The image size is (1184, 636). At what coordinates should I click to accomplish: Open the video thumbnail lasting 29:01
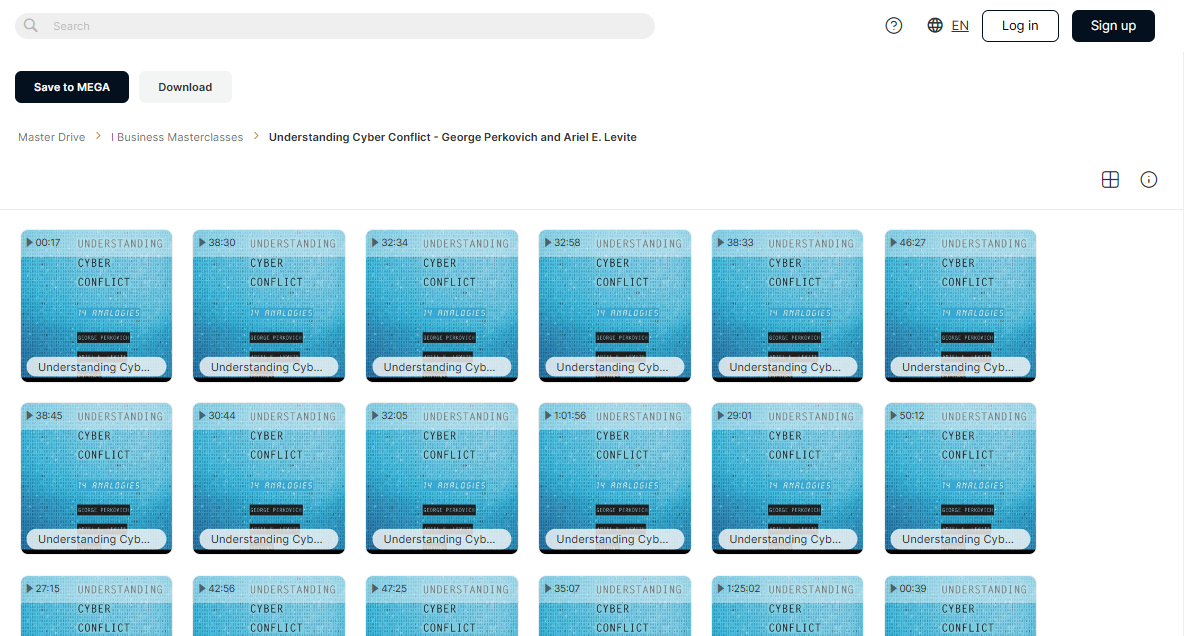788,478
